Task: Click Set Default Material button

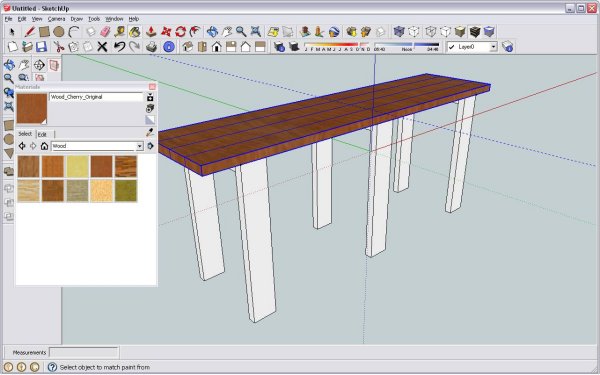Action: 150,120
